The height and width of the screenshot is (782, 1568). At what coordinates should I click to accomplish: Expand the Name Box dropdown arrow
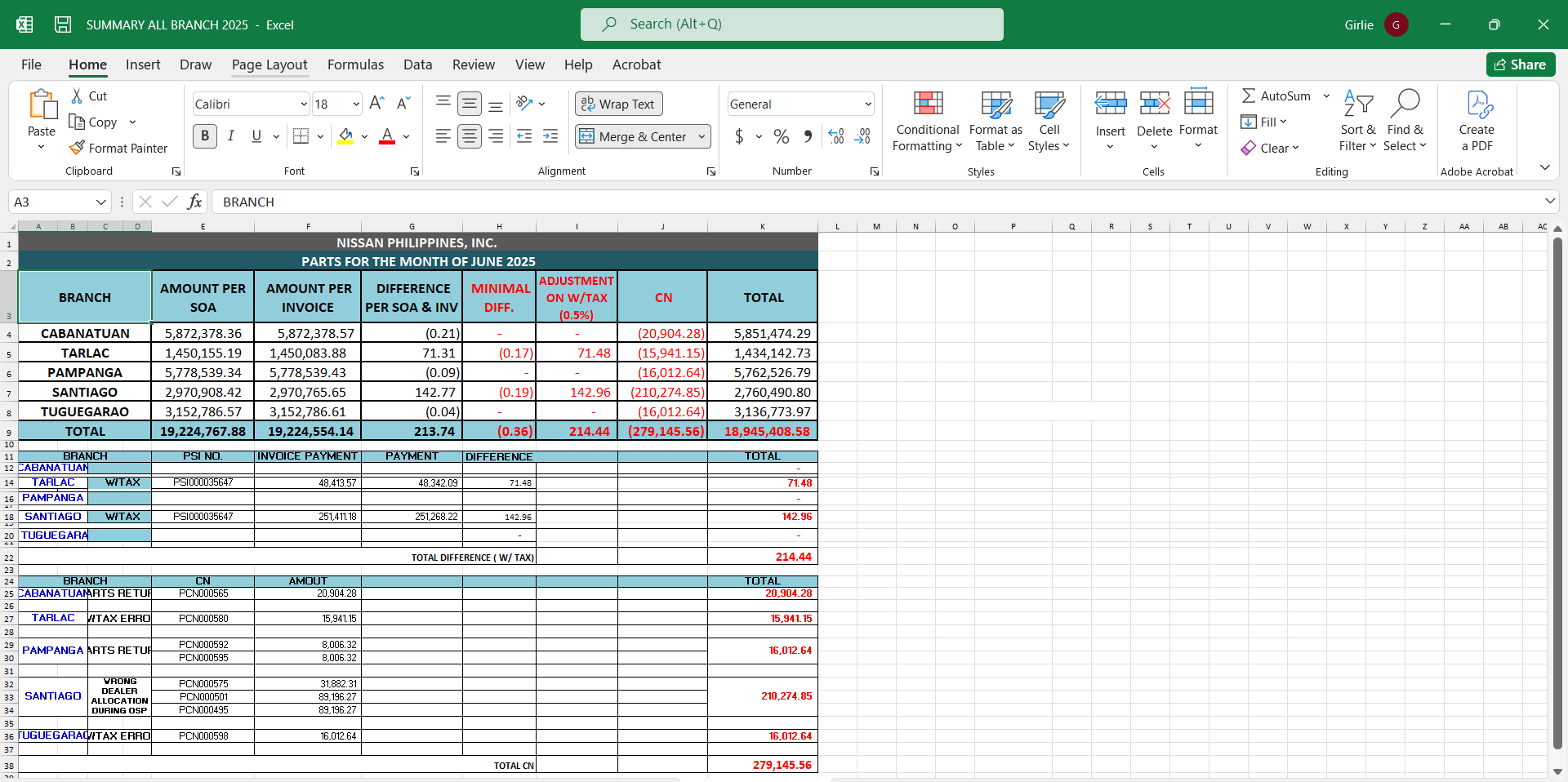click(101, 202)
